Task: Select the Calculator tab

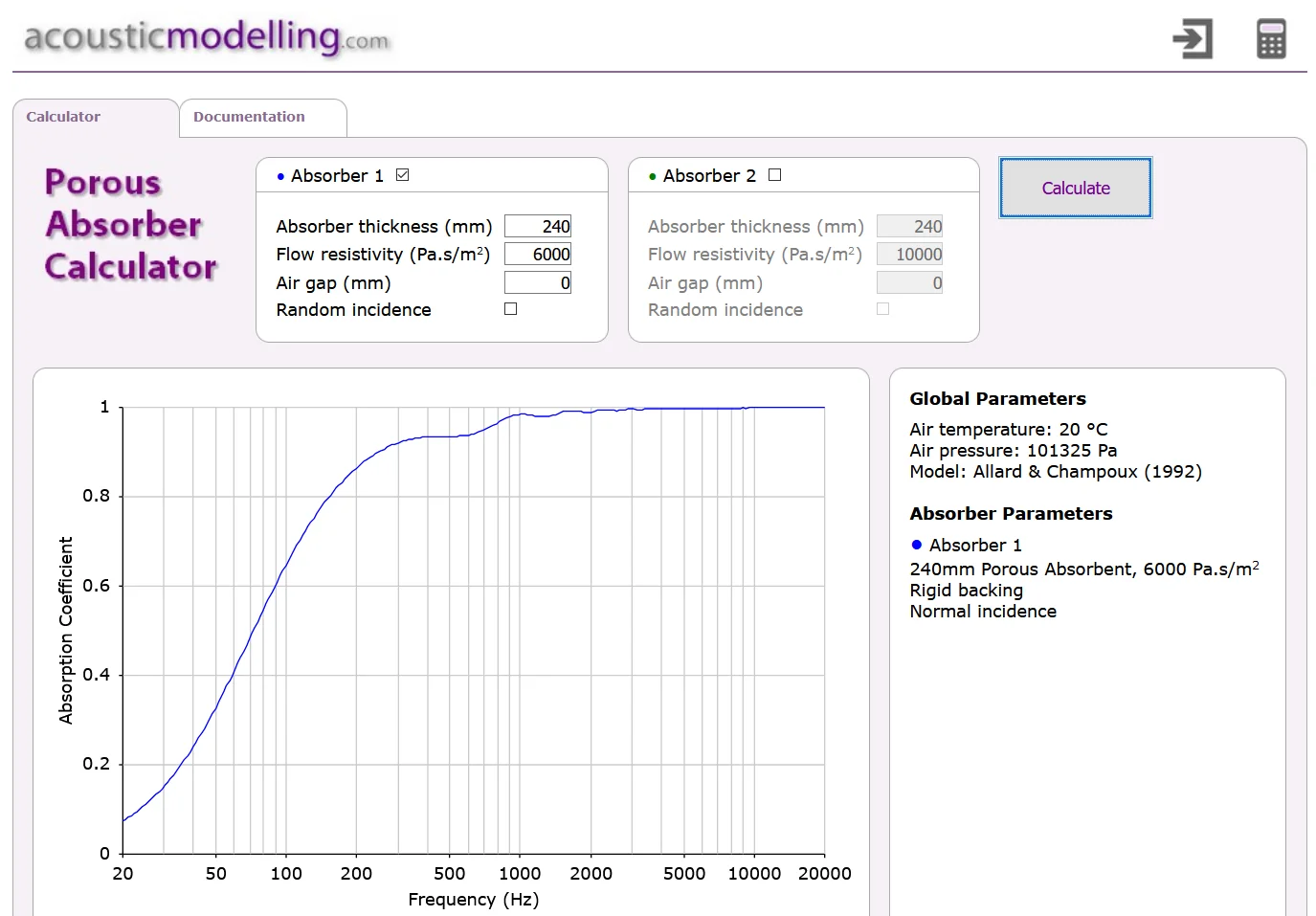Action: [x=95, y=118]
